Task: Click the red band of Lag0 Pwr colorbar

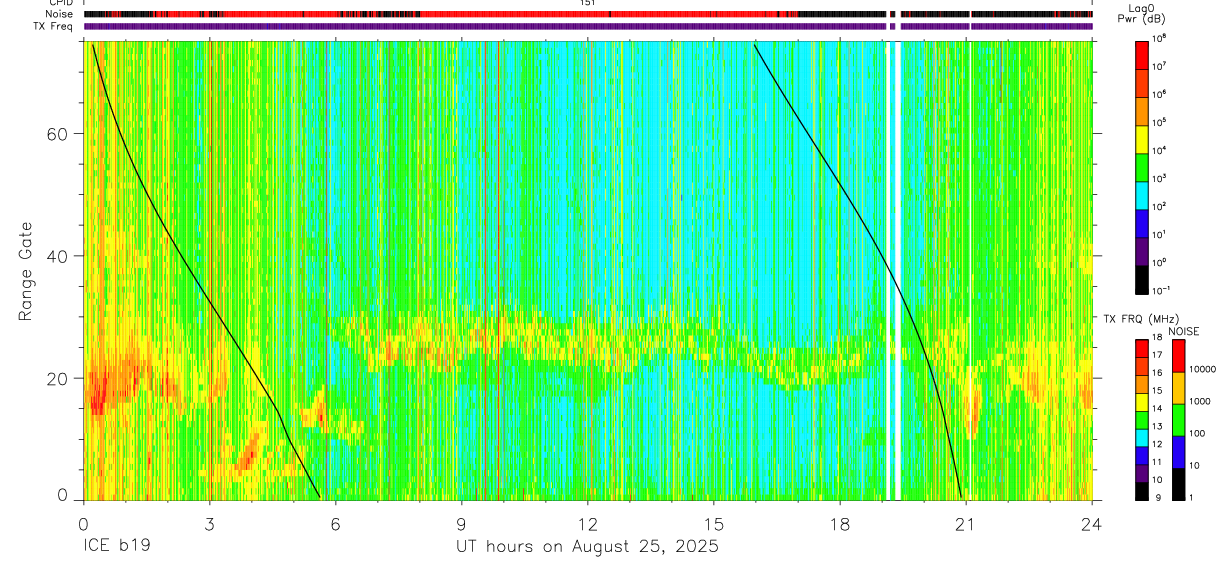Action: click(1141, 57)
